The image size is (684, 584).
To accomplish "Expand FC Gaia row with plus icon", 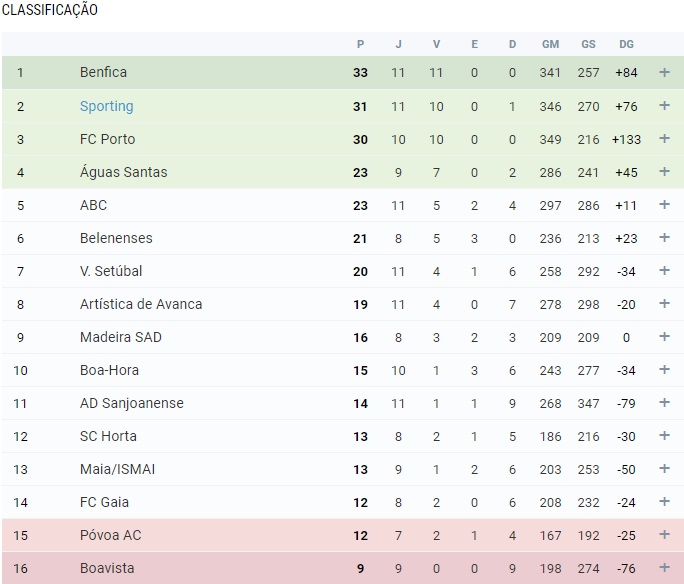I will [664, 502].
